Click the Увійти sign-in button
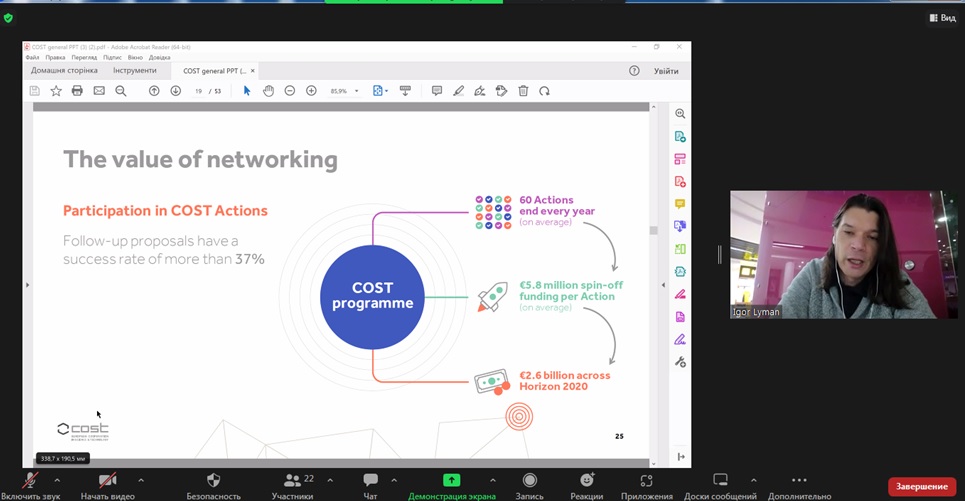This screenshot has width=965, height=501. (x=667, y=71)
